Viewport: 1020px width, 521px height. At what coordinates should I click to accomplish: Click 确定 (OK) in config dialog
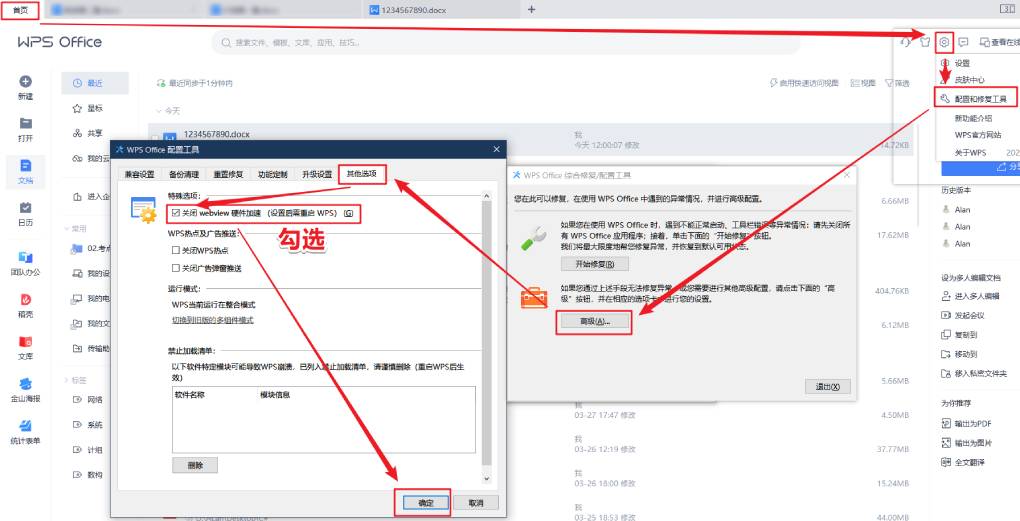(426, 503)
